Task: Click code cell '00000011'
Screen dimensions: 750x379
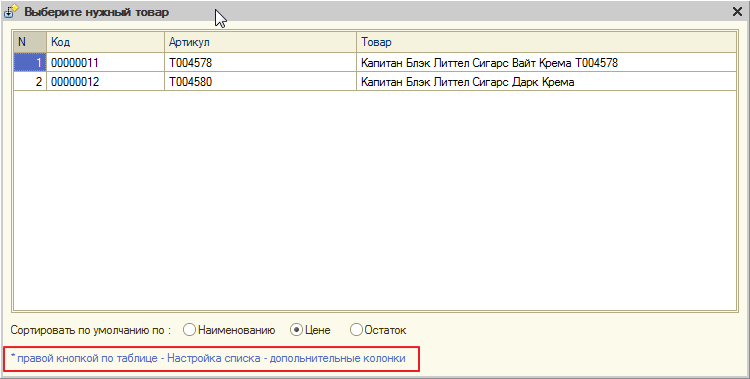Action: pyautogui.click(x=106, y=62)
